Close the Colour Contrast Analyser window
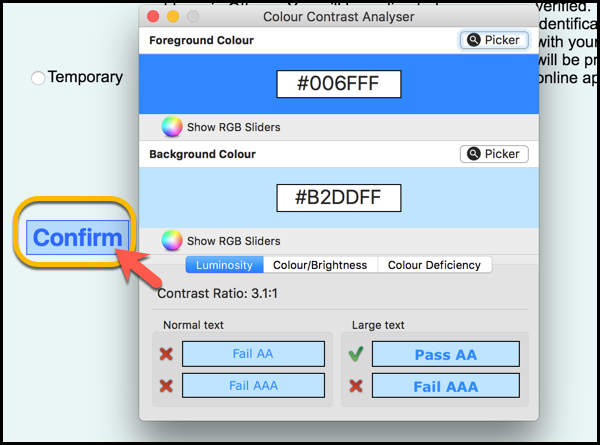Image resolution: width=600 pixels, height=445 pixels. [152, 17]
